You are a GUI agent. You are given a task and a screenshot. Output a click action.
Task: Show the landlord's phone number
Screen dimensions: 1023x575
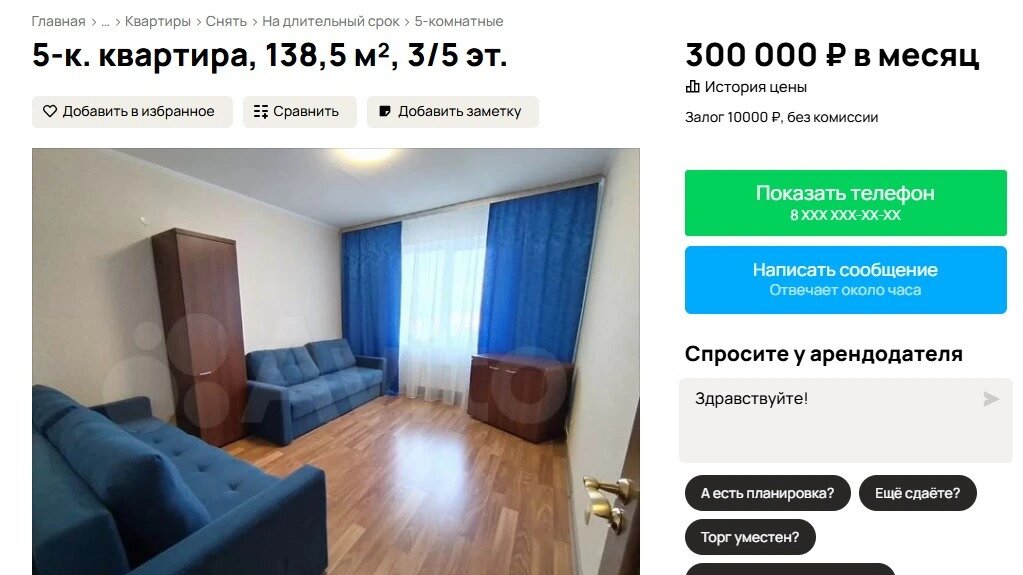[846, 203]
